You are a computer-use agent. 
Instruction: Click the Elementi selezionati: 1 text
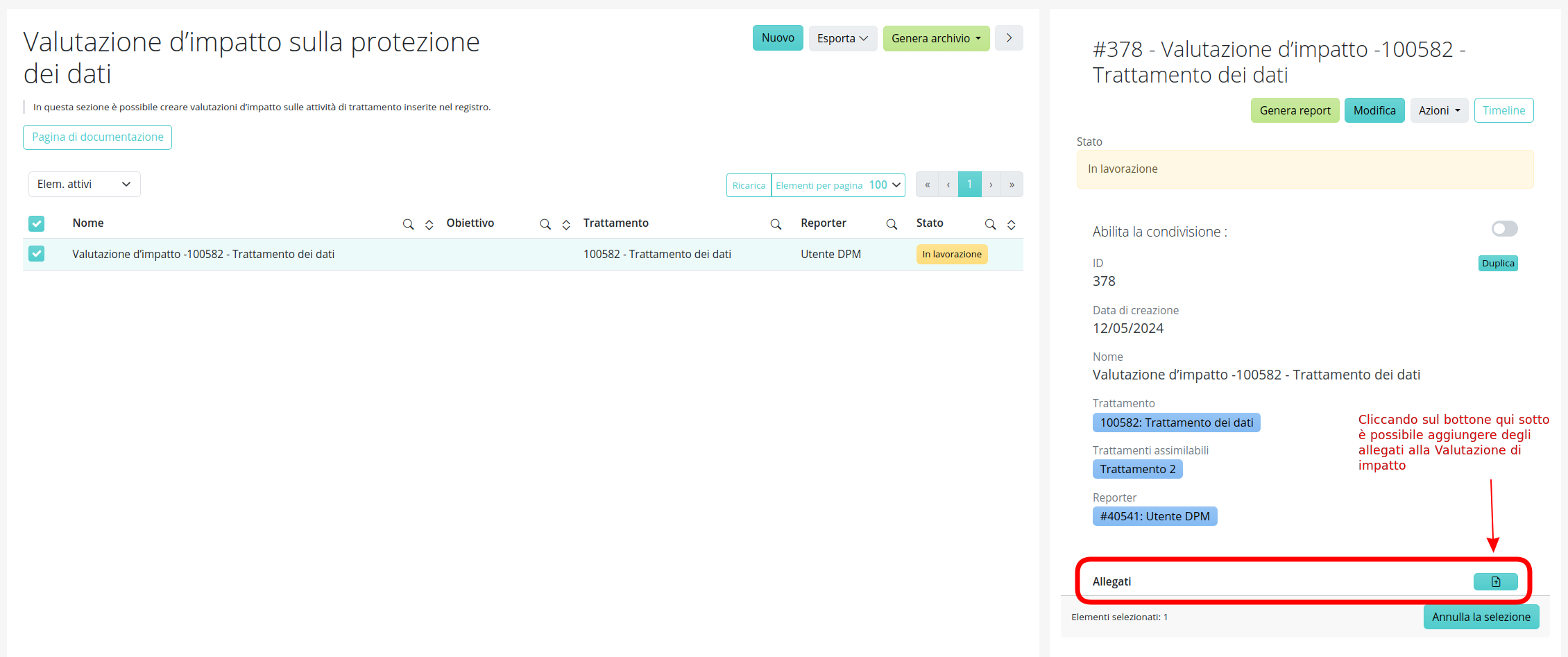click(x=1119, y=617)
